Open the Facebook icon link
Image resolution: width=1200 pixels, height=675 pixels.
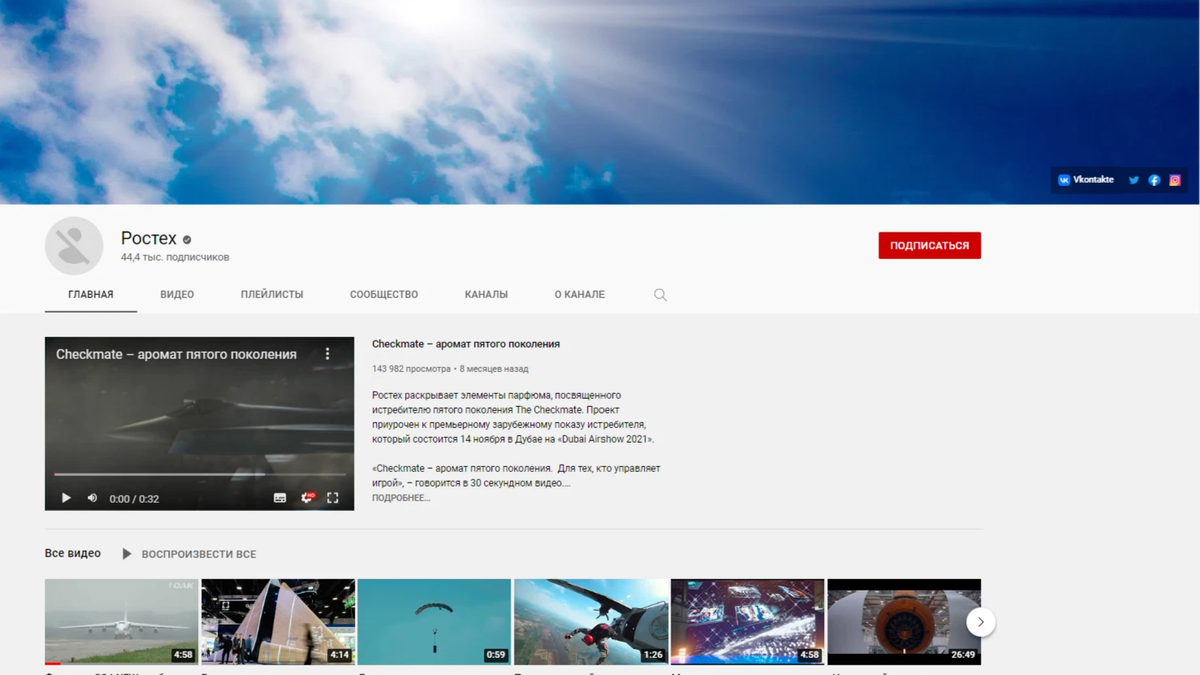(1154, 180)
